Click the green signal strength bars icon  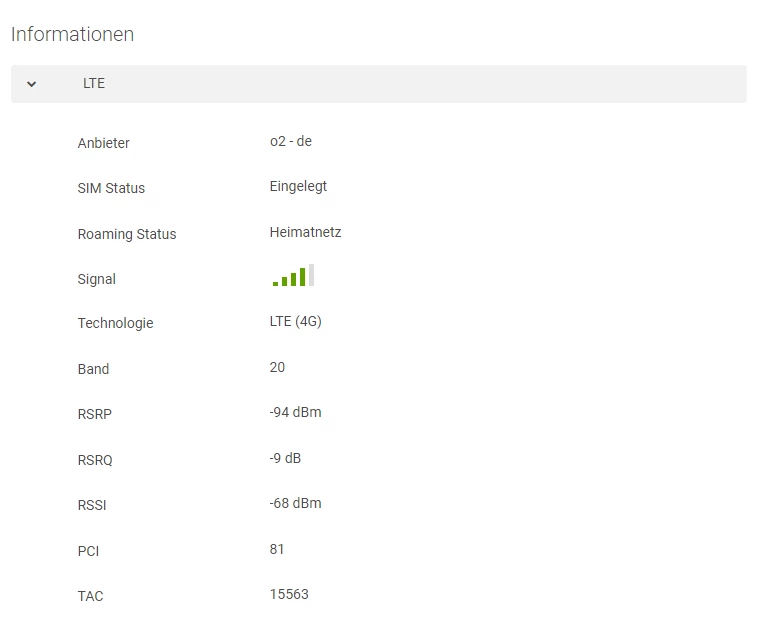point(293,276)
